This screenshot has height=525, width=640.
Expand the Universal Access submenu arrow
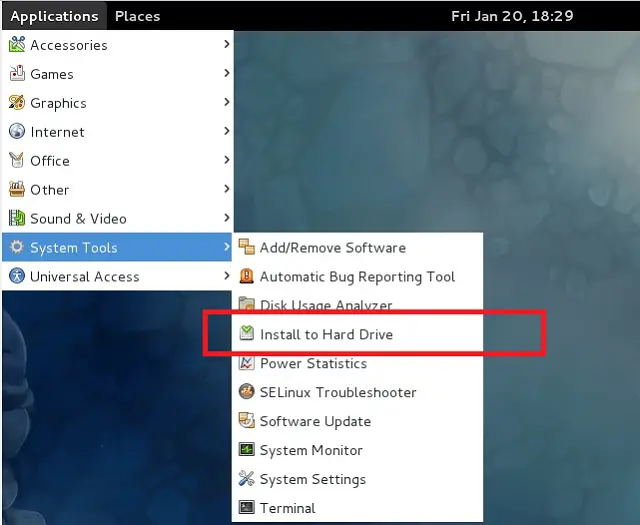coord(227,276)
